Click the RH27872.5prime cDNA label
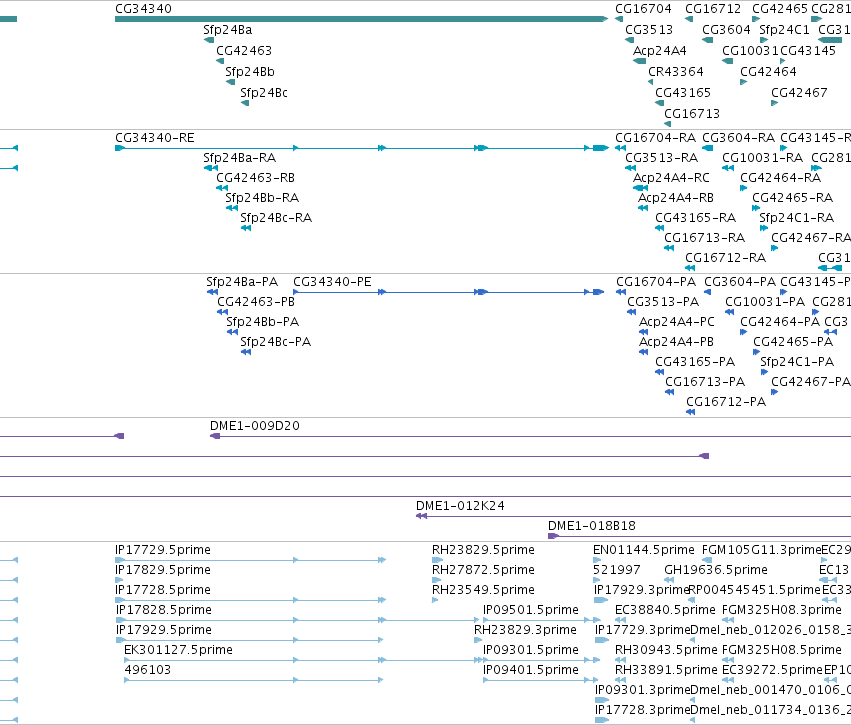Viewport: 851px width, 725px height. click(483, 570)
